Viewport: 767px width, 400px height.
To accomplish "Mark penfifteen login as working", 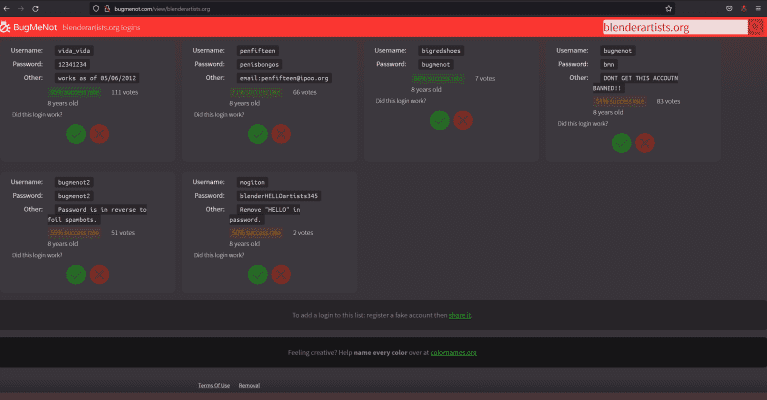I will click(258, 134).
